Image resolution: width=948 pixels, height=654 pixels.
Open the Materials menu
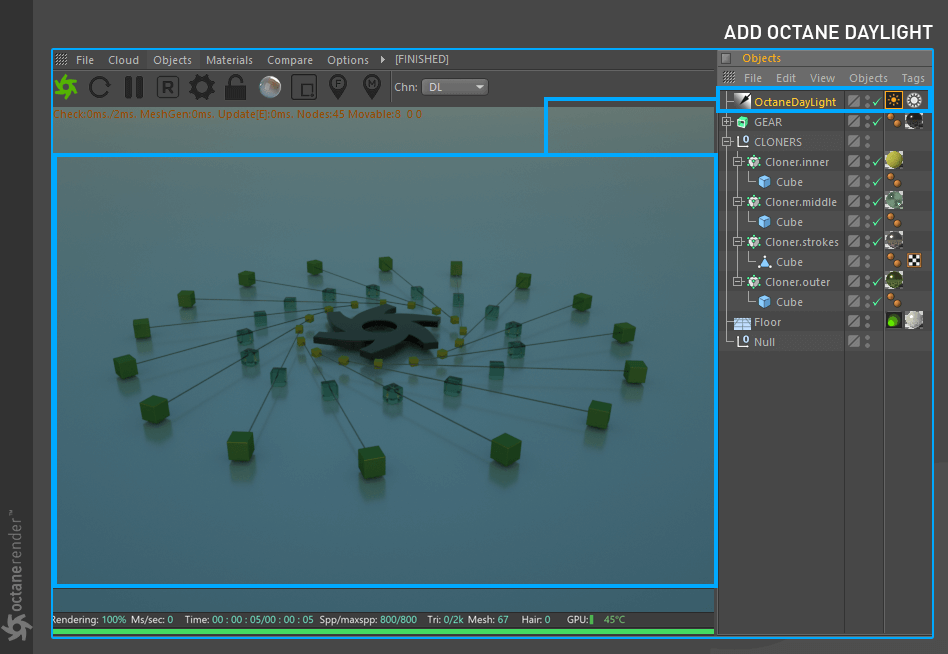point(229,60)
